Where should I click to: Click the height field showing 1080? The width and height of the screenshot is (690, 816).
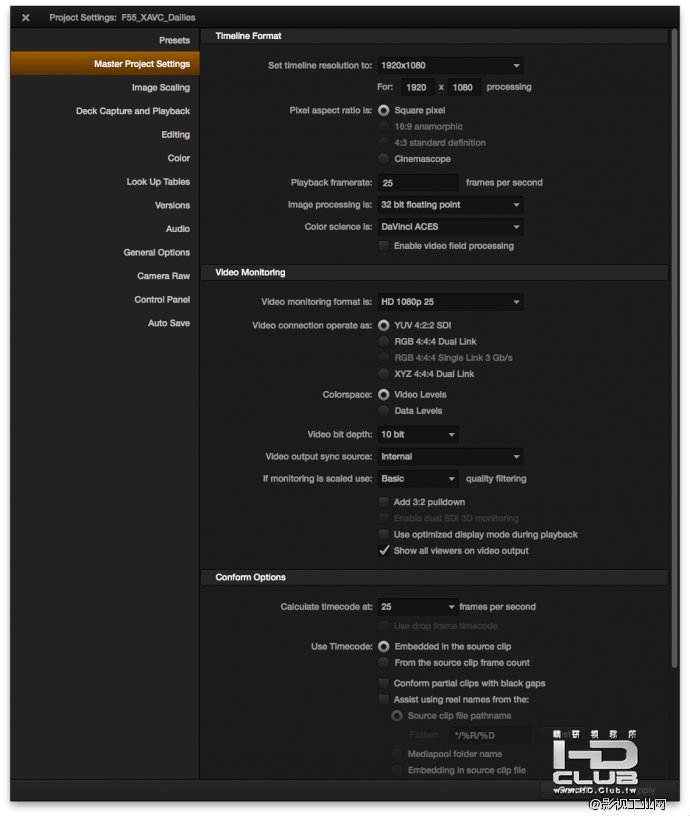pyautogui.click(x=464, y=87)
